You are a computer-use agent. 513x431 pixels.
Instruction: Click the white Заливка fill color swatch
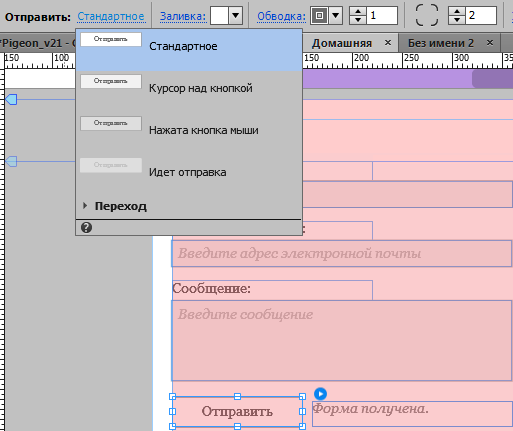(219, 15)
